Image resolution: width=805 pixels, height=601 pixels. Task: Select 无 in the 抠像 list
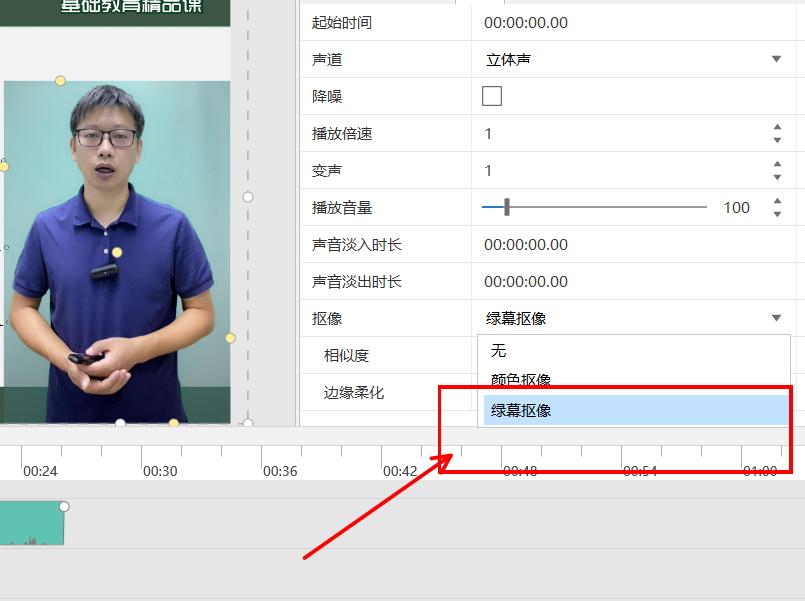[499, 351]
